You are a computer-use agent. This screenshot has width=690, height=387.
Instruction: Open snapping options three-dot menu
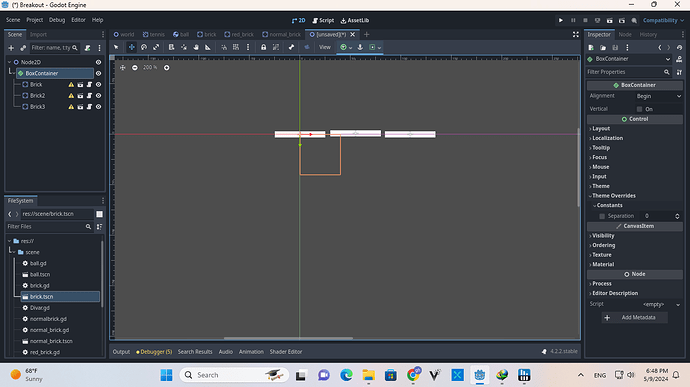248,47
